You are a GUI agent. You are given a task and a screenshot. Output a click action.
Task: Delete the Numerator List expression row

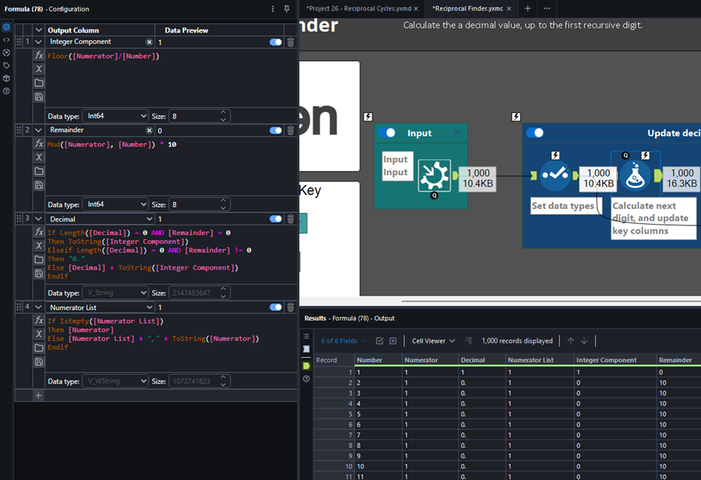[x=291, y=307]
